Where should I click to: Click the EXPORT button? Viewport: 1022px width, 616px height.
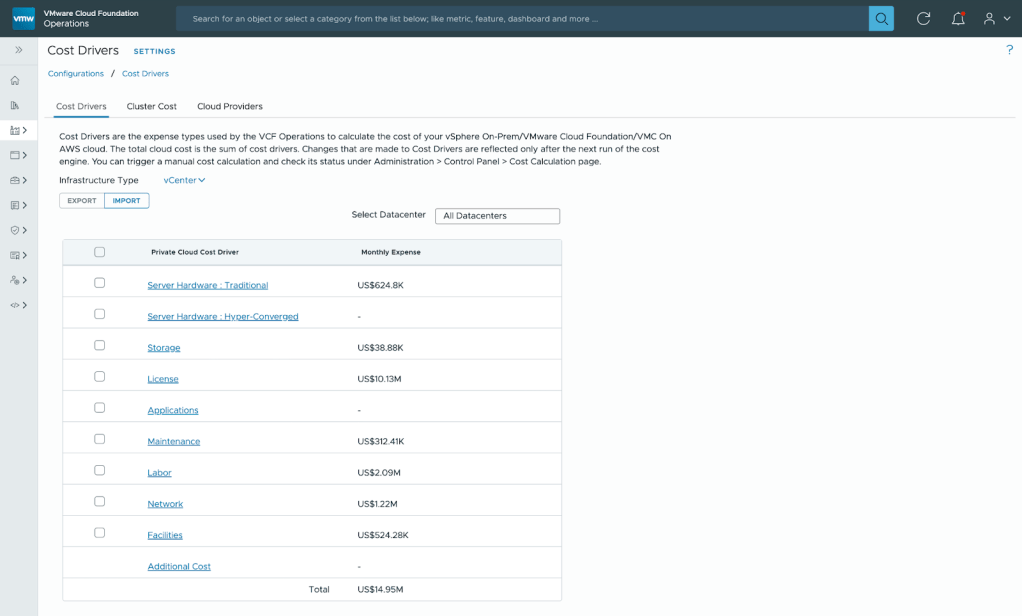(81, 201)
